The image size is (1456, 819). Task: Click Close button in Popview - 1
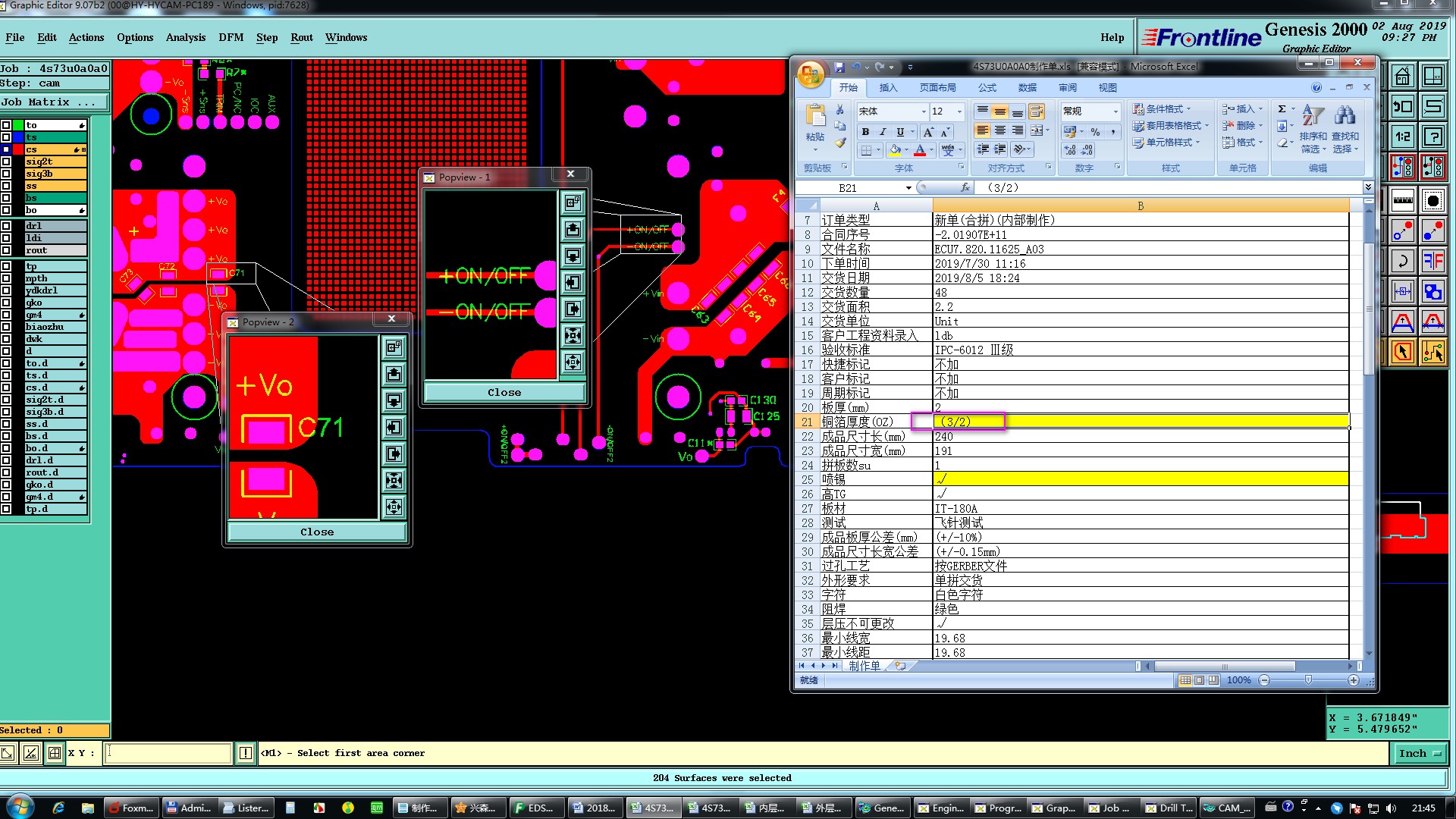tap(504, 392)
